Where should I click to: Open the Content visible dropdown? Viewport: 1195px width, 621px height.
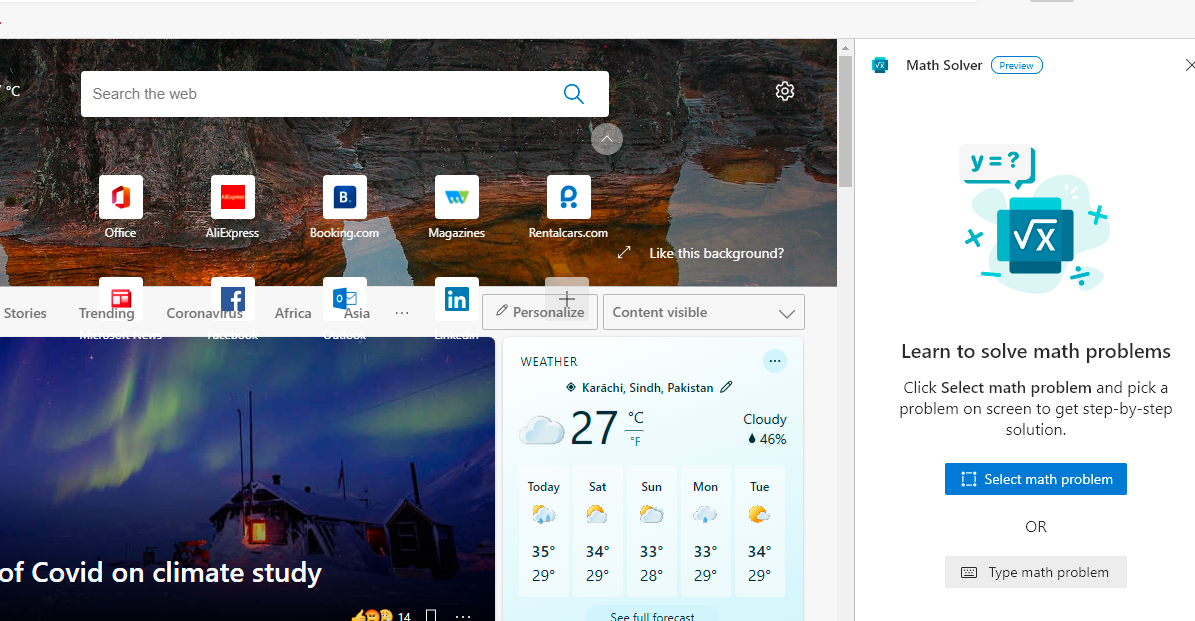pos(703,311)
